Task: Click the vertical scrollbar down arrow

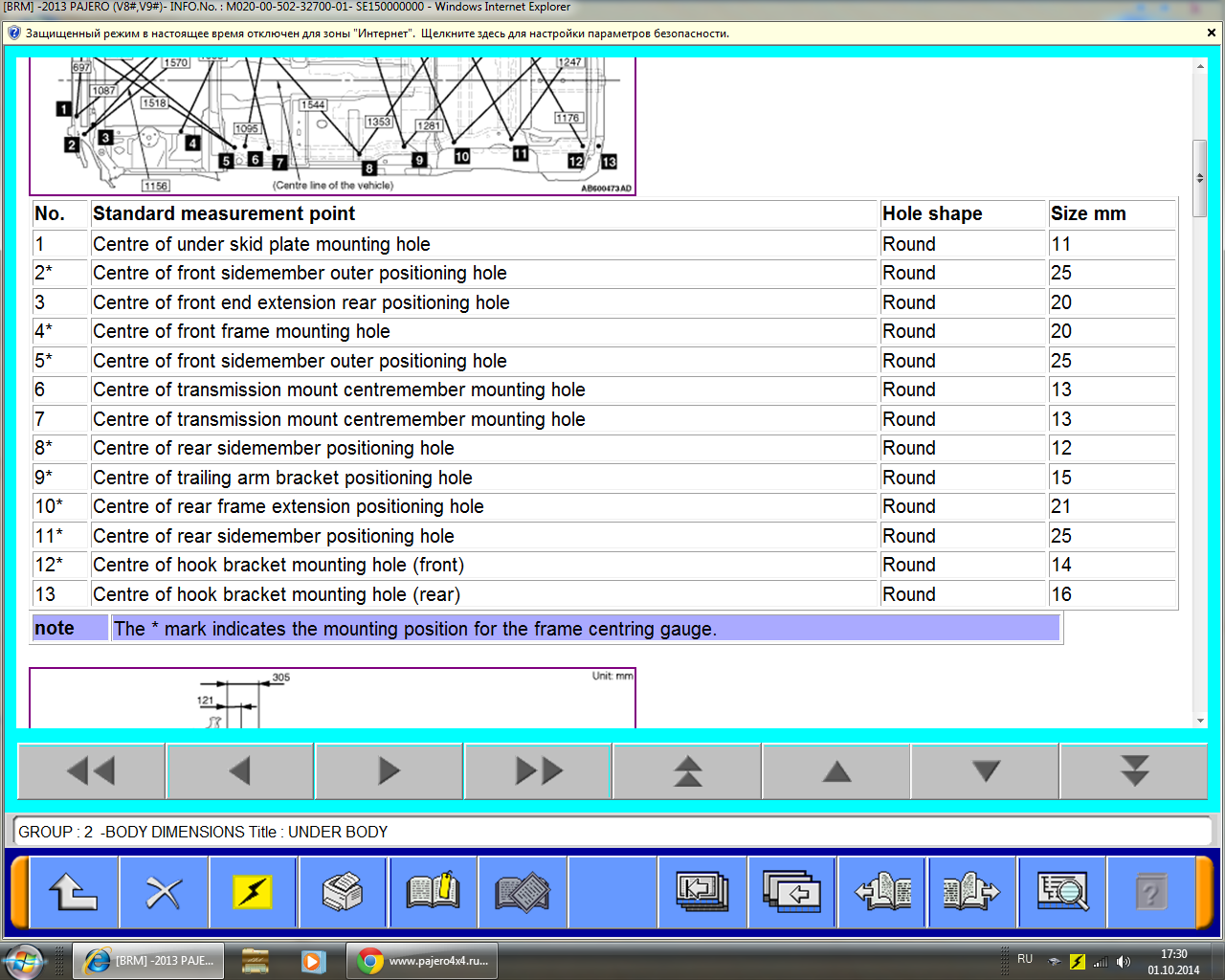Action: pos(1200,721)
